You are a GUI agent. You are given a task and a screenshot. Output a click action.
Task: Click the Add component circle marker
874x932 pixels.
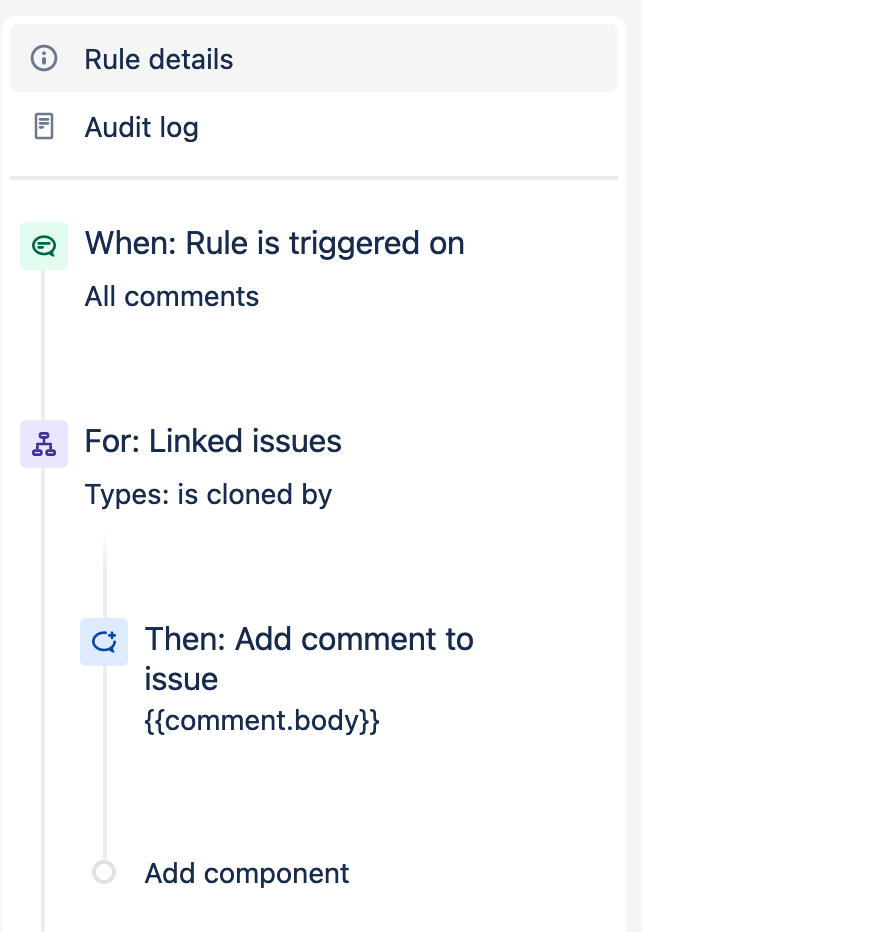[x=104, y=873]
